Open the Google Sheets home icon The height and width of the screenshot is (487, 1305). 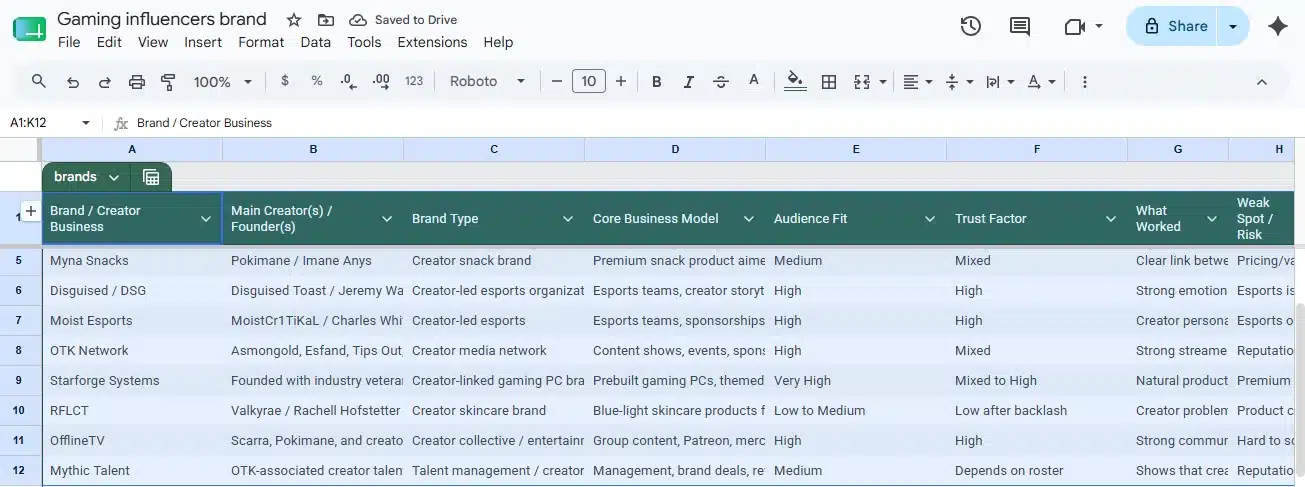point(29,29)
